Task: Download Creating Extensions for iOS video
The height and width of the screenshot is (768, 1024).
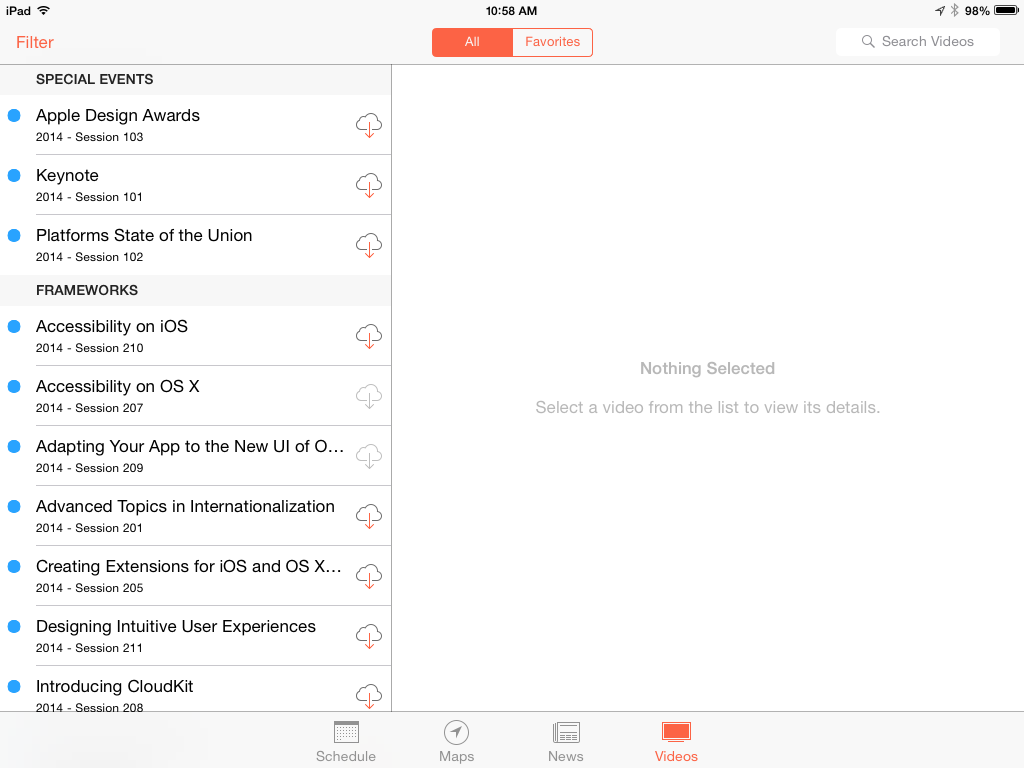Action: pyautogui.click(x=369, y=576)
